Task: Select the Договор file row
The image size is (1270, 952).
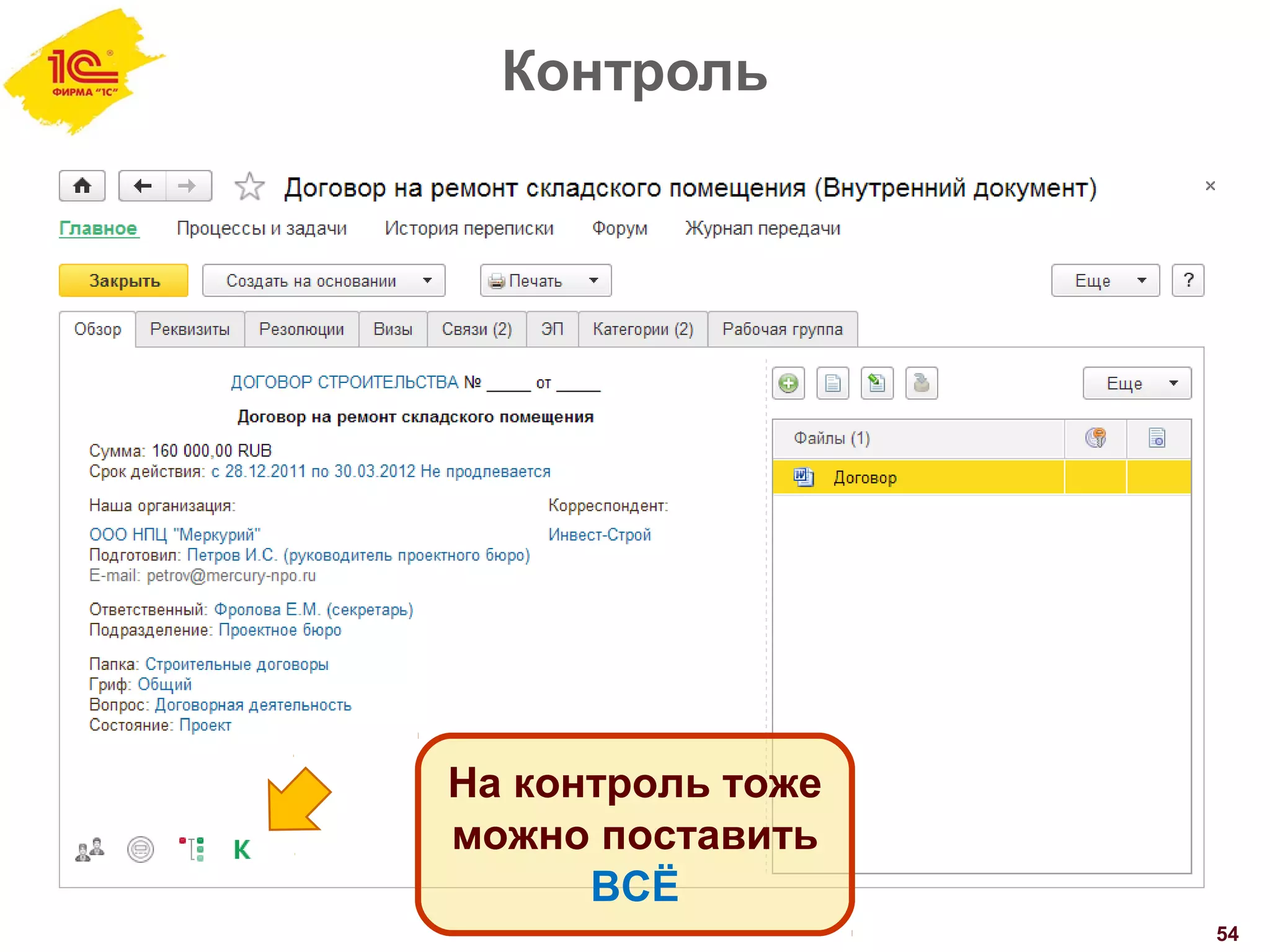Action: point(982,477)
